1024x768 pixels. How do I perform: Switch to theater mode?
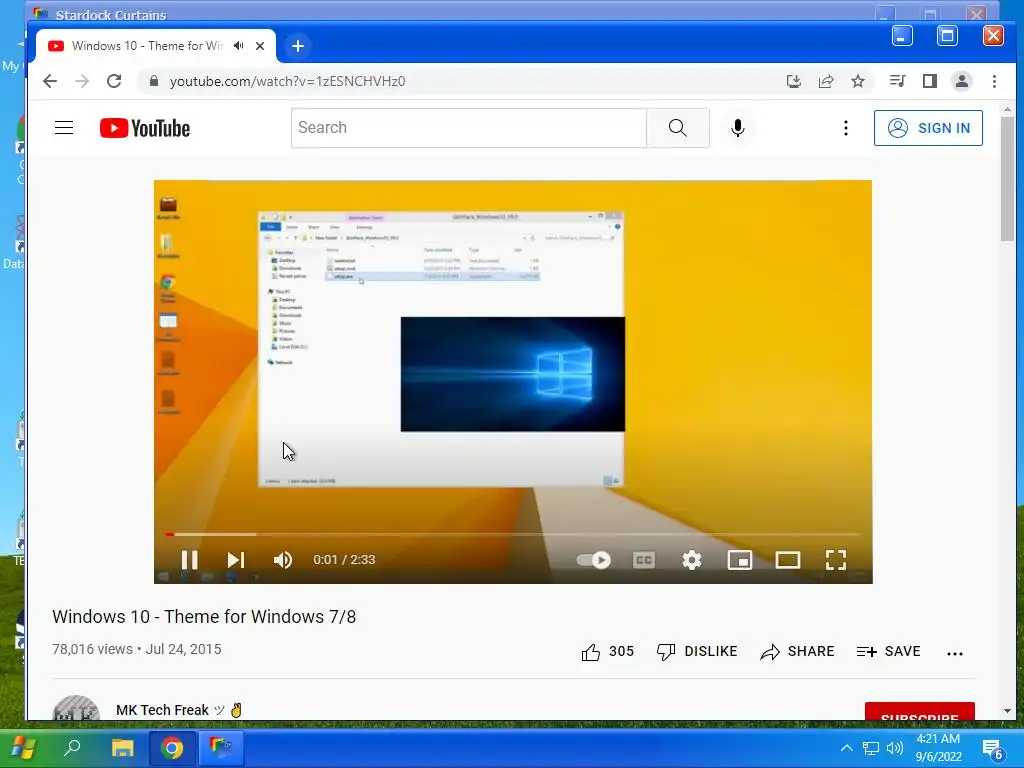point(788,560)
